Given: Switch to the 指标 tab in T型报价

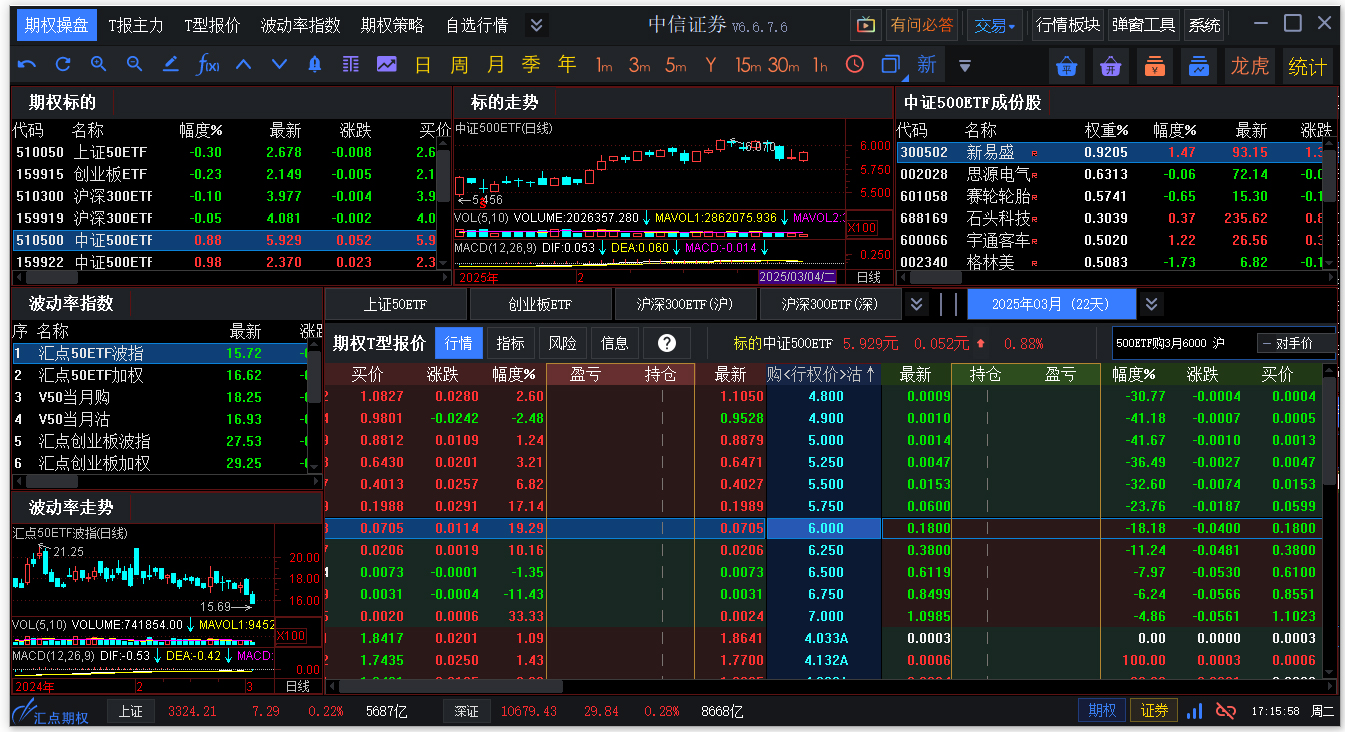Looking at the screenshot, I should 510,342.
